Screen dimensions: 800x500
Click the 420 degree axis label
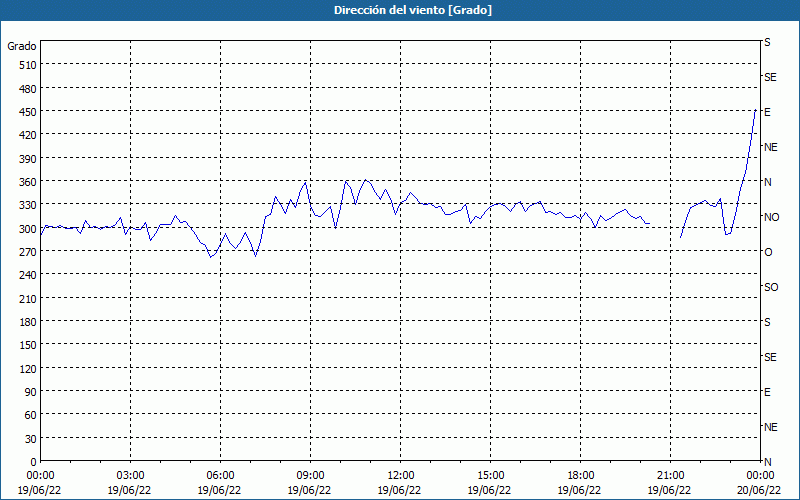click(28, 135)
